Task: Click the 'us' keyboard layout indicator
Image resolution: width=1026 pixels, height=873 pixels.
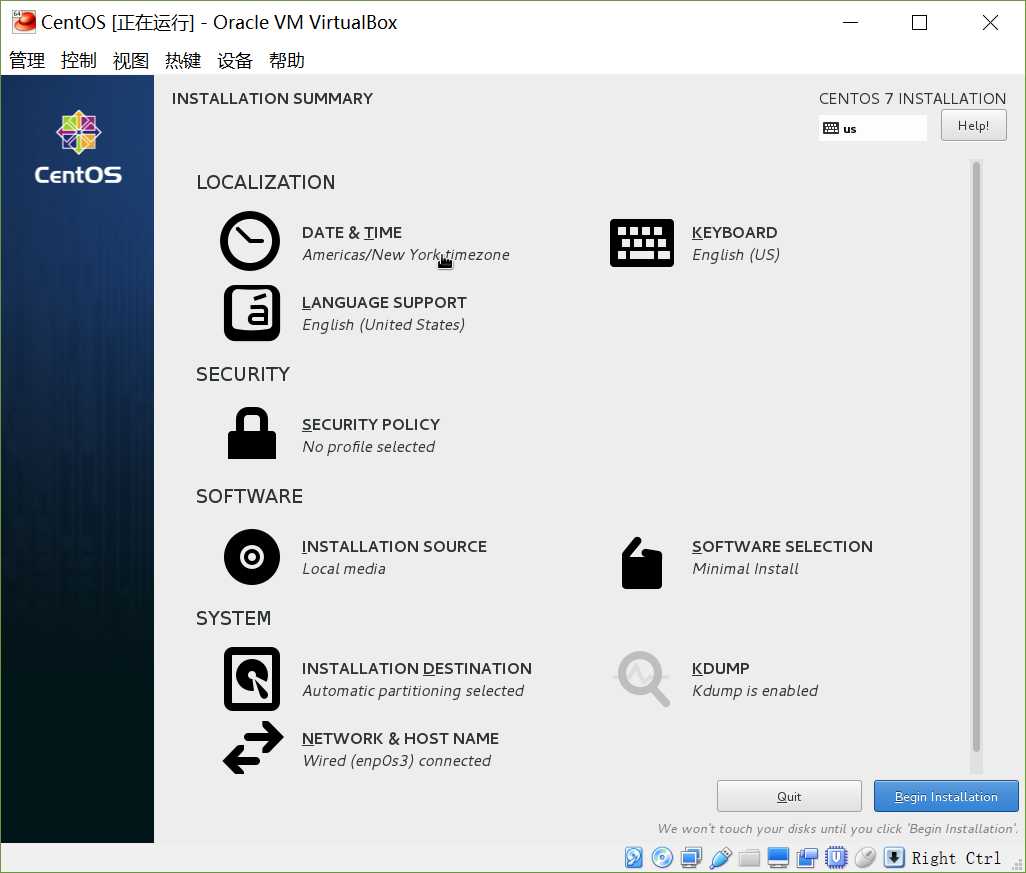Action: (872, 128)
